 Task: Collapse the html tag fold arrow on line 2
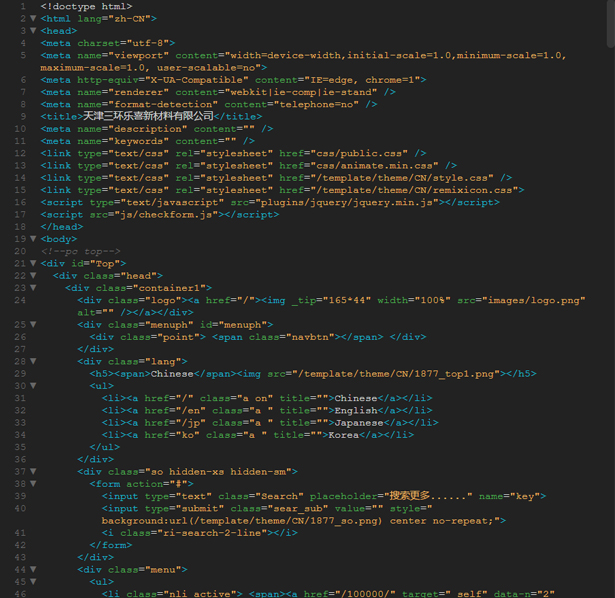click(x=33, y=18)
